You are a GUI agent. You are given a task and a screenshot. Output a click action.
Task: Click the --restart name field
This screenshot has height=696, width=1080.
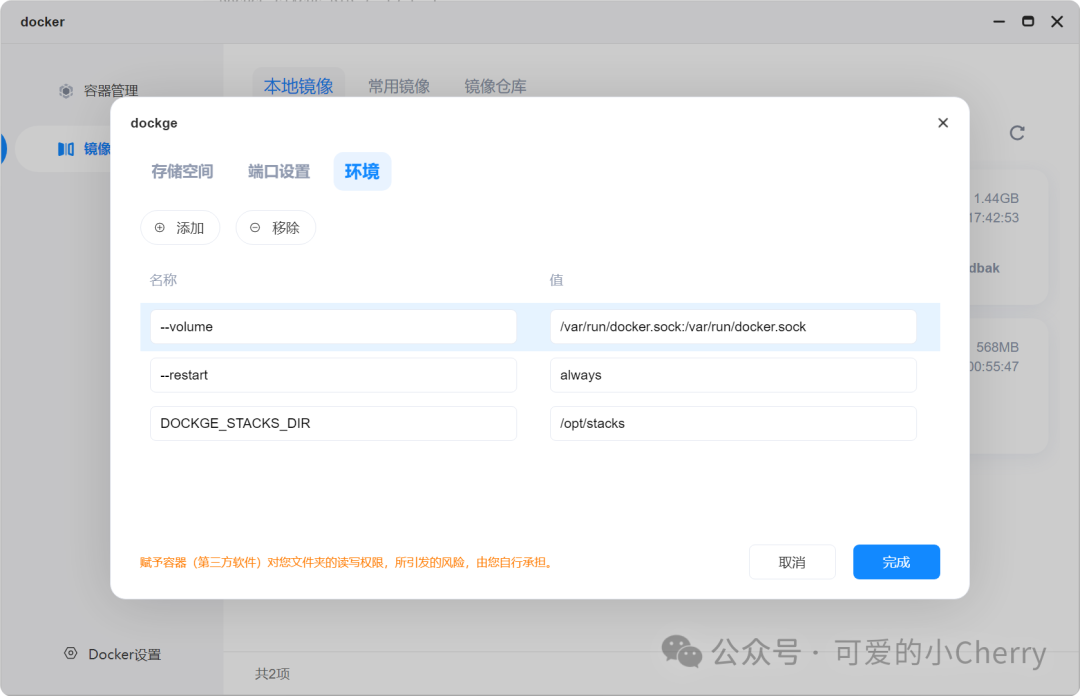pyautogui.click(x=333, y=375)
